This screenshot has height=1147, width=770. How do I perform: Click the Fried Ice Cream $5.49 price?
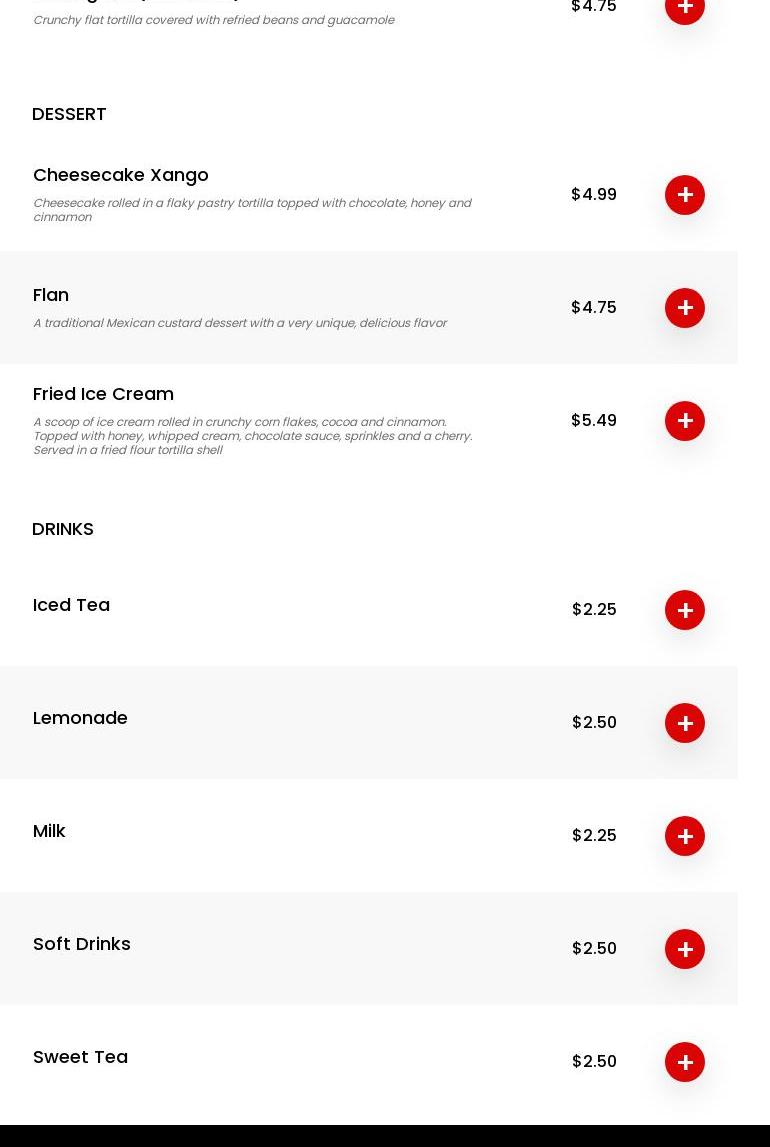(x=594, y=420)
